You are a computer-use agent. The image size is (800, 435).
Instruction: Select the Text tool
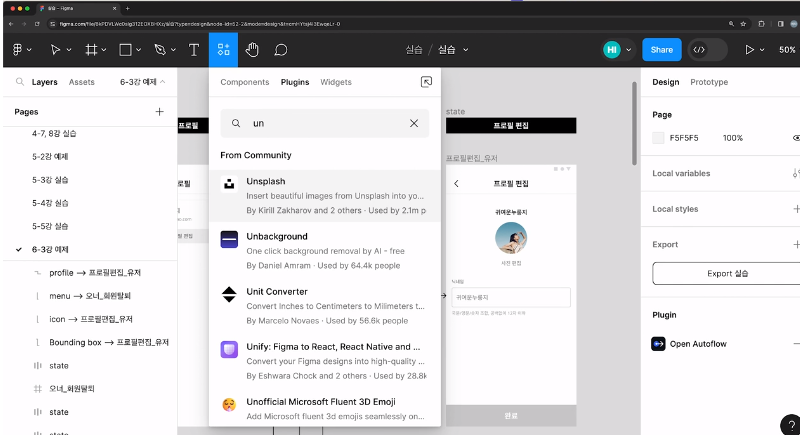point(194,49)
